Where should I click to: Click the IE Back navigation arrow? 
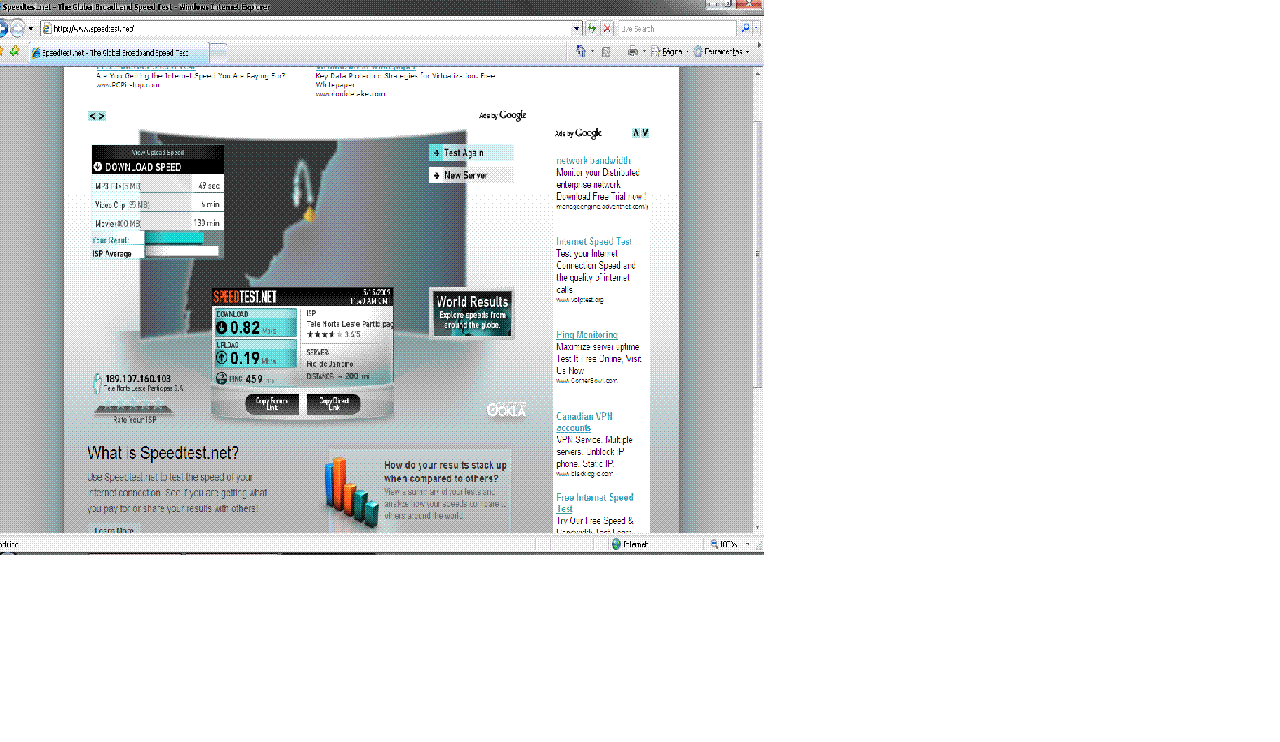coord(3,28)
